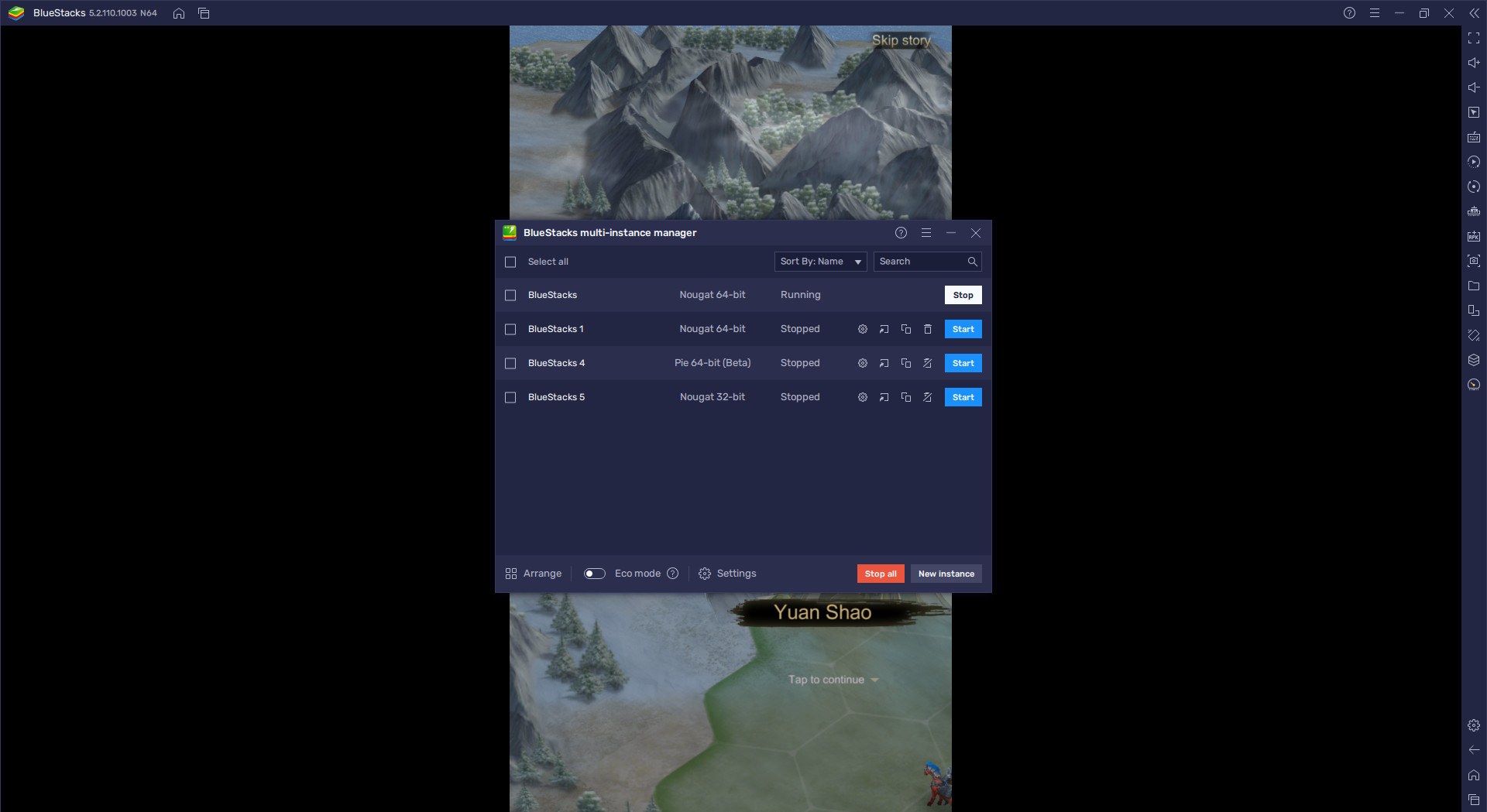Check the Select all checkbox
The image size is (1487, 812).
tap(510, 262)
